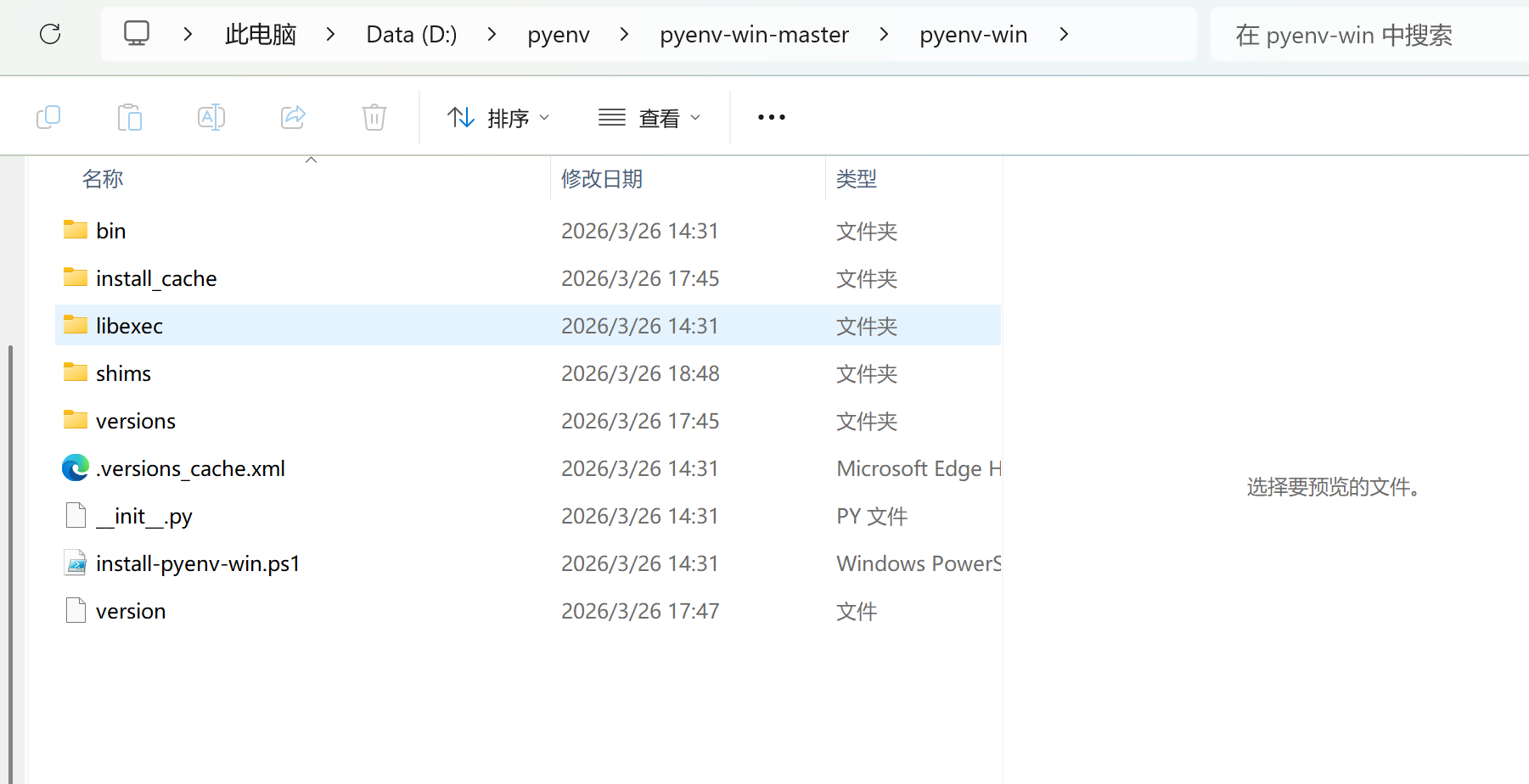Click the PY 文件 type cell
The width and height of the screenshot is (1529, 784).
(872, 516)
